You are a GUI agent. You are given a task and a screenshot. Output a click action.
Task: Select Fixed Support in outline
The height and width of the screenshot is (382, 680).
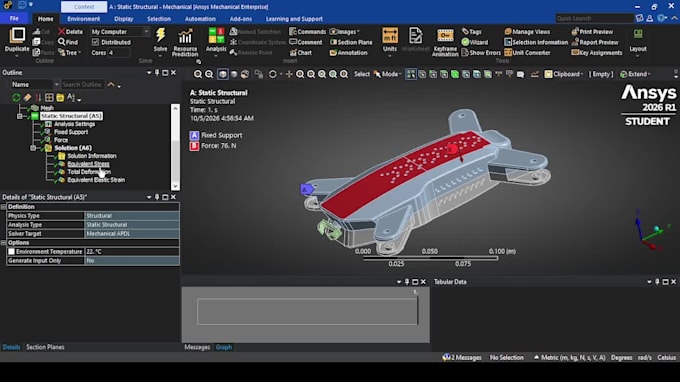point(71,132)
